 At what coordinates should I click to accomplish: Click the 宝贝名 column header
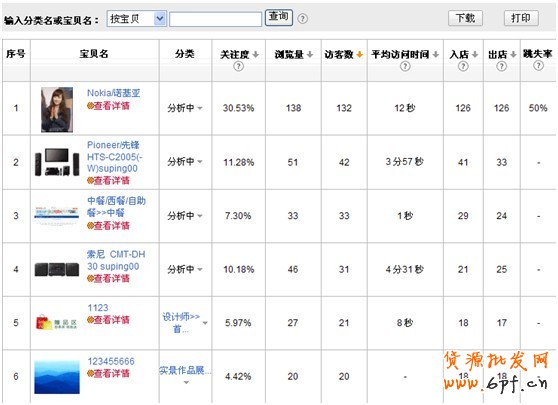click(94, 54)
